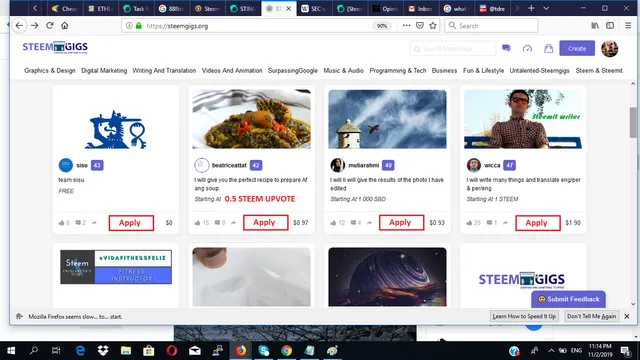Viewport: 640px width, 360px height.
Task: Click sisu's avatar icon
Action: (x=66, y=165)
